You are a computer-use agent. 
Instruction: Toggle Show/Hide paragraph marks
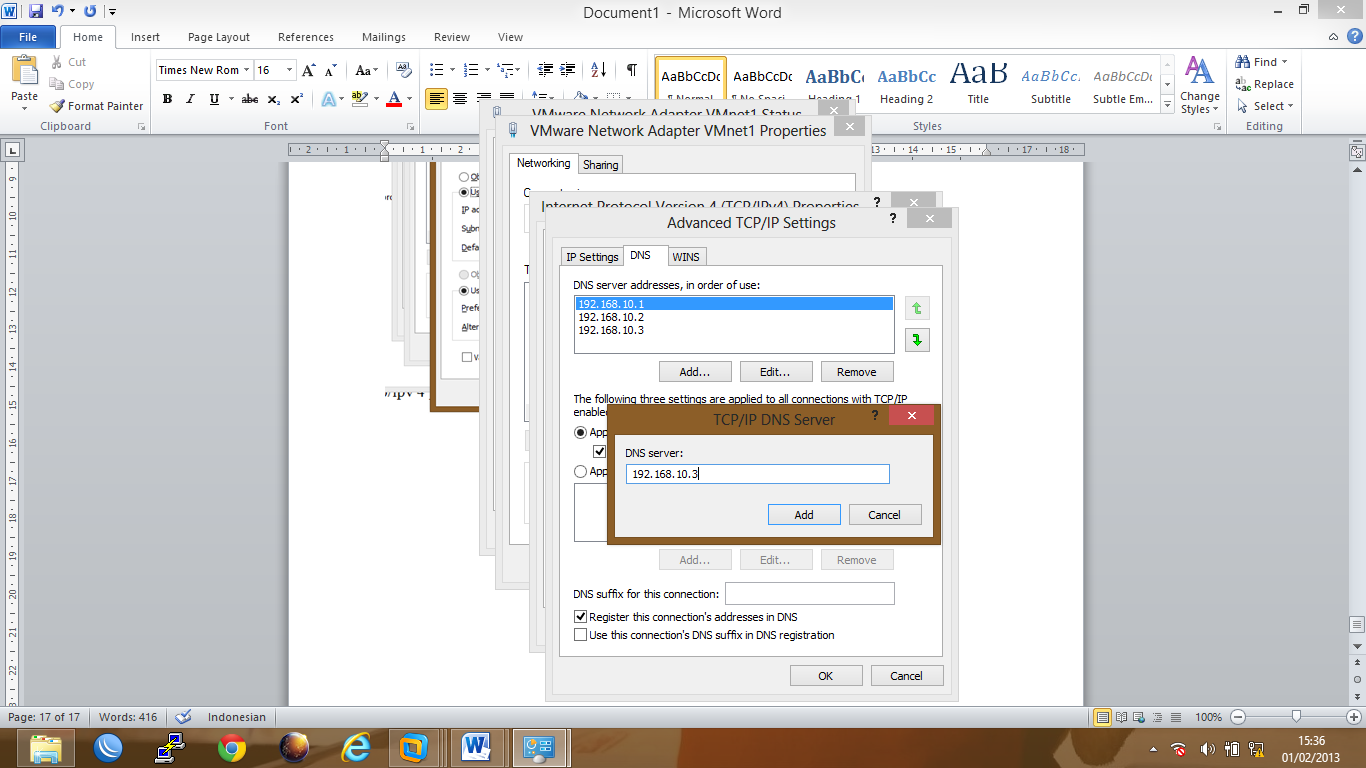point(631,70)
